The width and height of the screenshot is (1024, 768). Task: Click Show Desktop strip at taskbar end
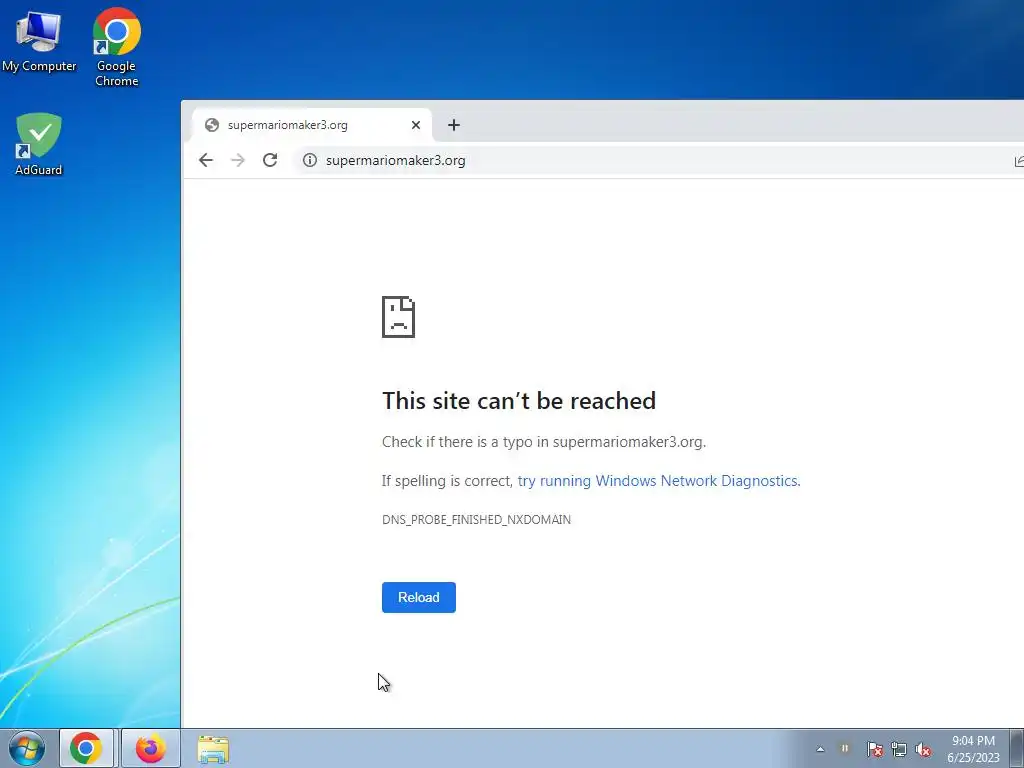coord(1017,748)
